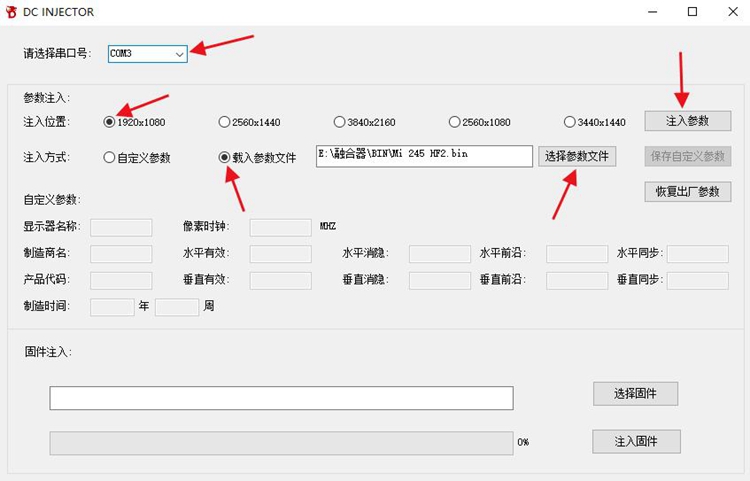
Task: Click the 恢复出厂参数 button
Action: [687, 191]
